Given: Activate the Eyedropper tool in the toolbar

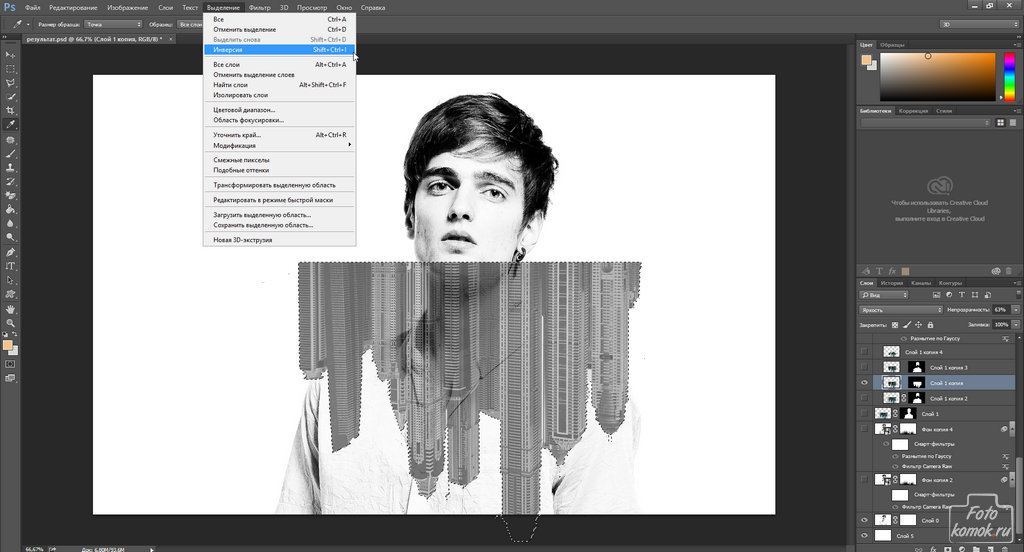Looking at the screenshot, I should coord(11,125).
